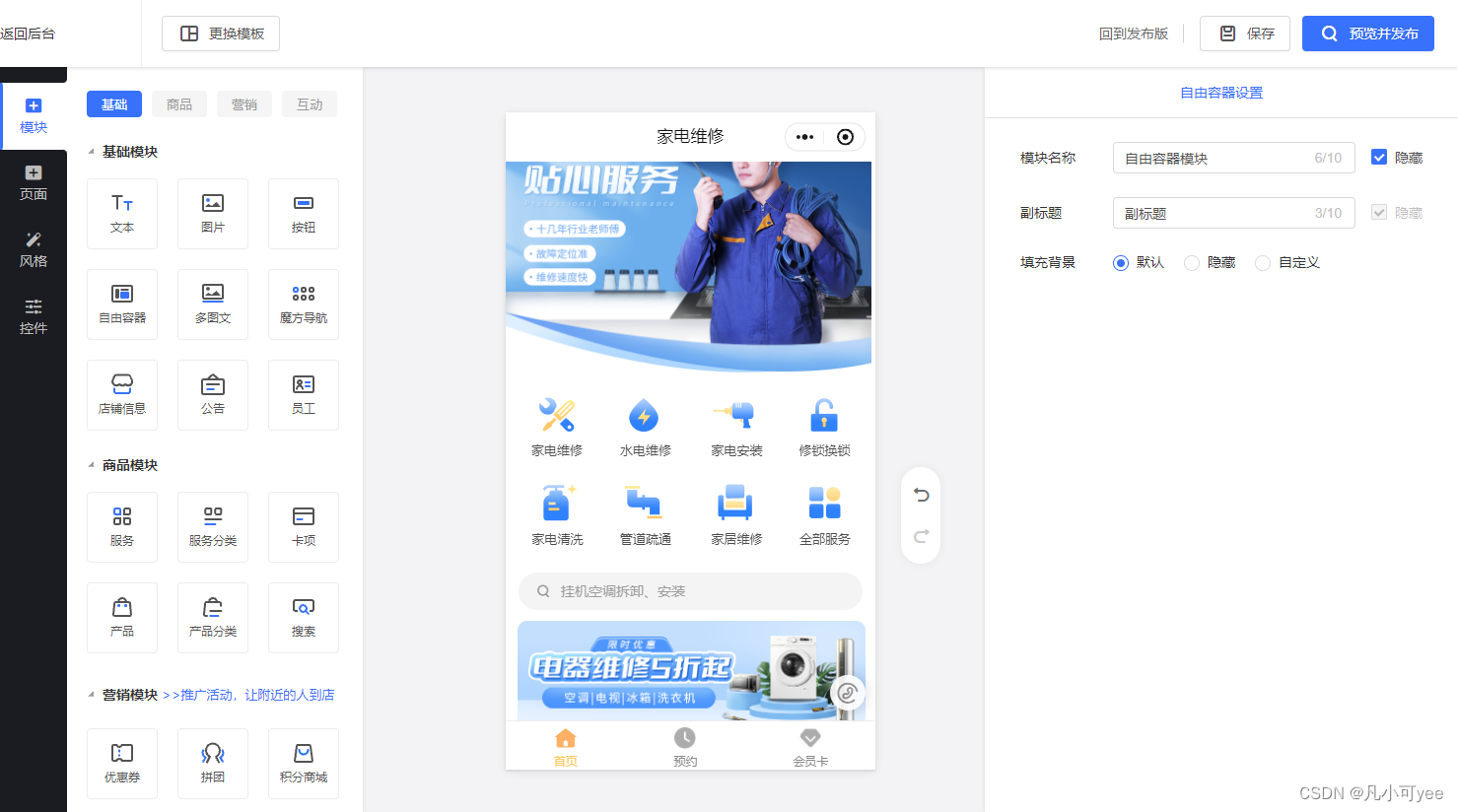Select the 预约 tab in phone preview
This screenshot has width=1458, height=812.
click(685, 747)
